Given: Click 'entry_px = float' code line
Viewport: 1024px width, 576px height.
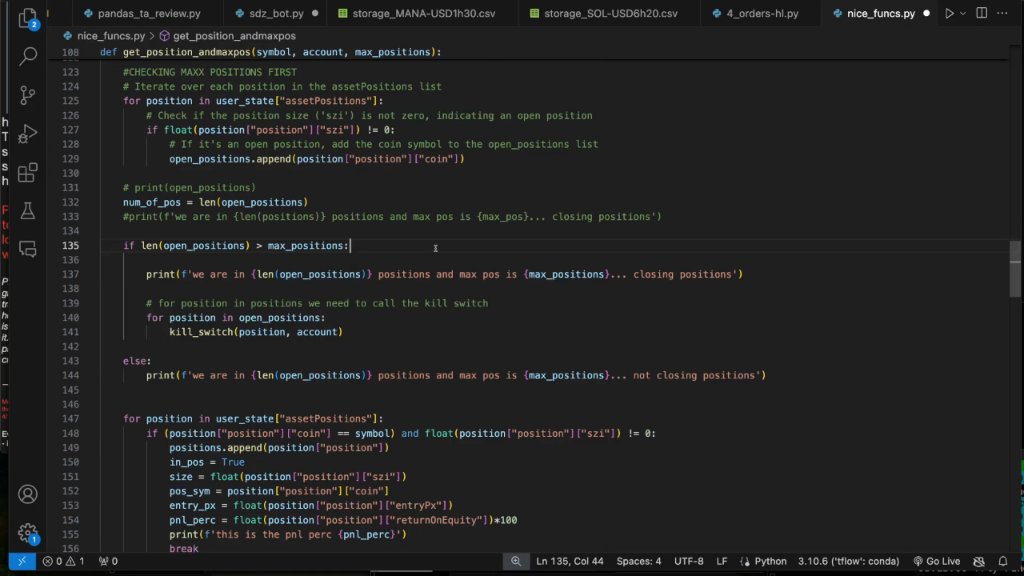Looking at the screenshot, I should [x=311, y=505].
